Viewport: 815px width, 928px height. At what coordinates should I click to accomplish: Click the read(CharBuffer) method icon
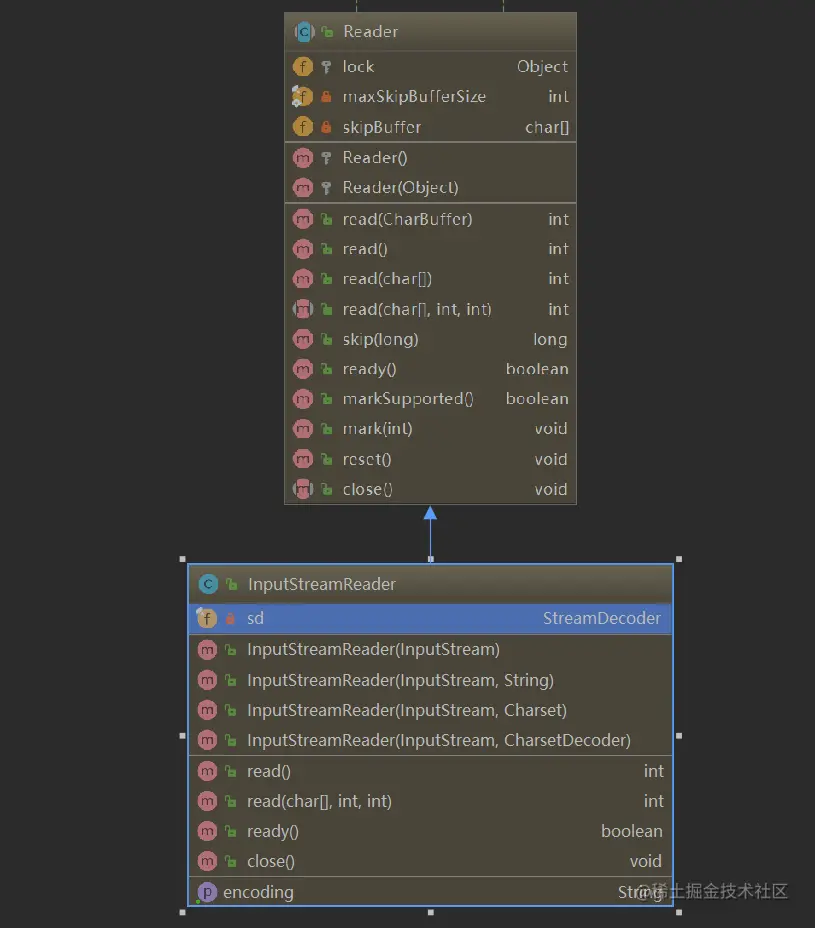(x=302, y=220)
